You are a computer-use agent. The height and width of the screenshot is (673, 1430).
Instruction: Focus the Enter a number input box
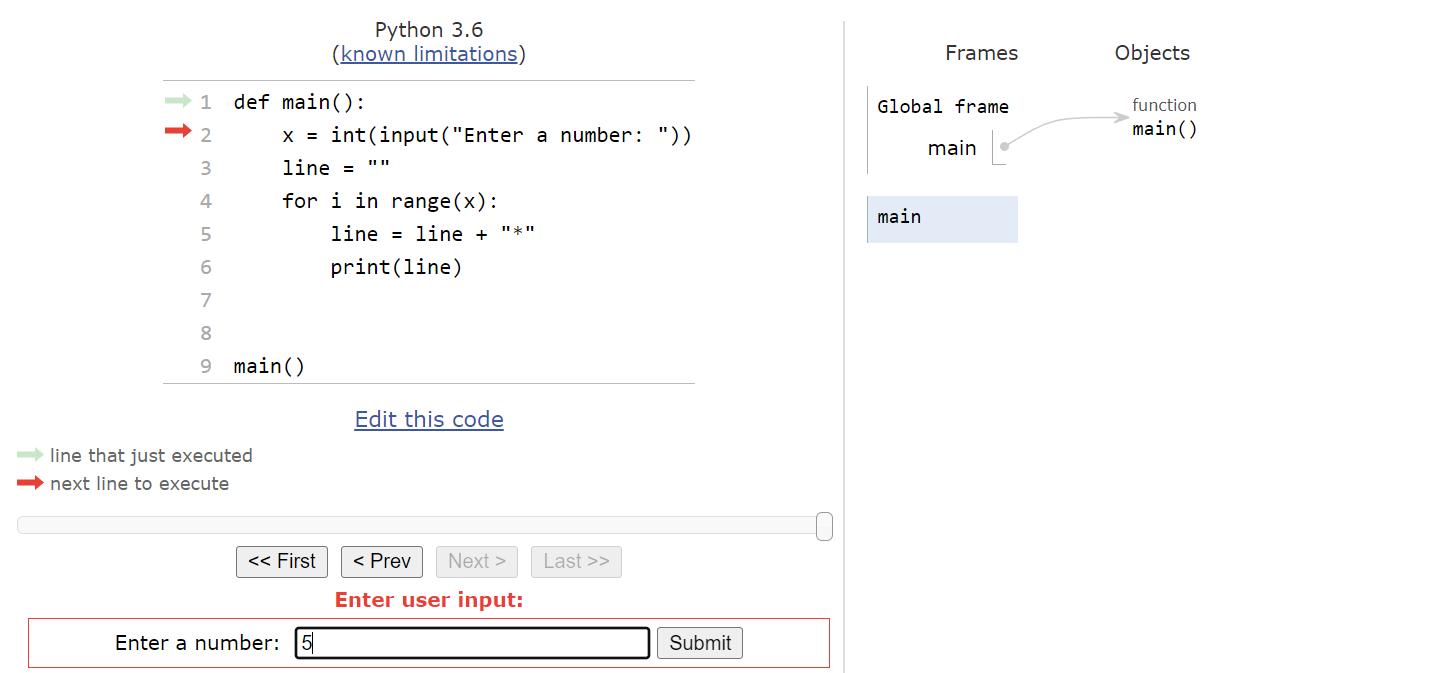(472, 643)
